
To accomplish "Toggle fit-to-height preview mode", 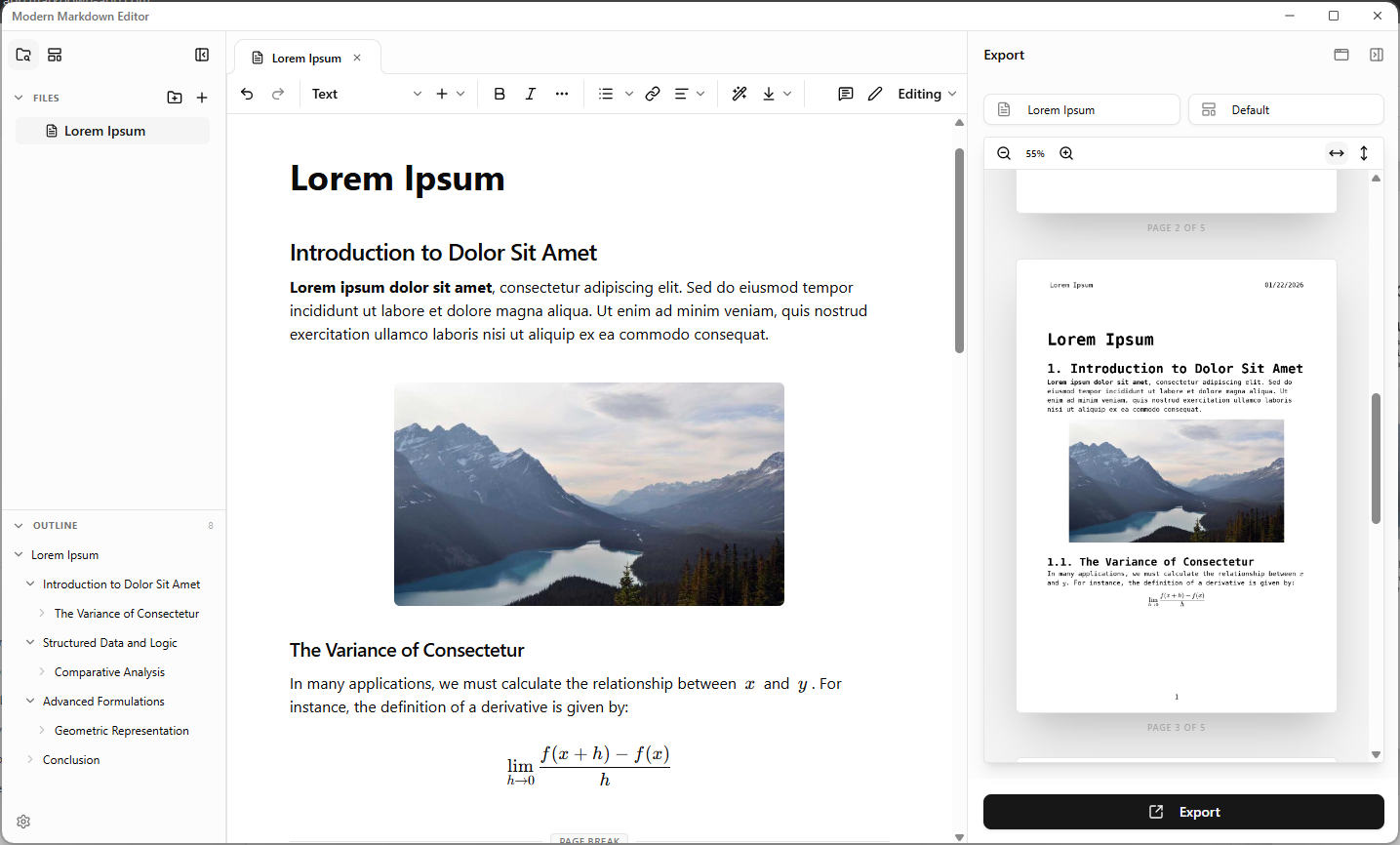I will coord(1364,153).
